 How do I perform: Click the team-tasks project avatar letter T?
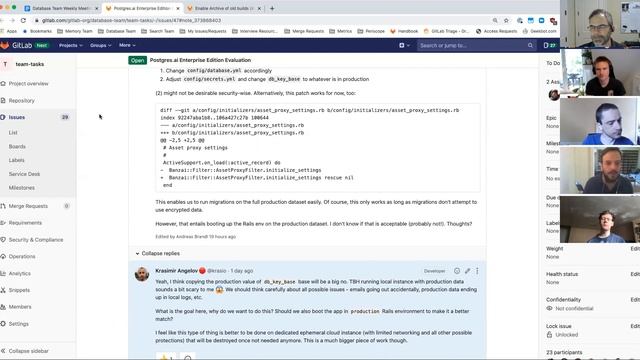(5, 64)
